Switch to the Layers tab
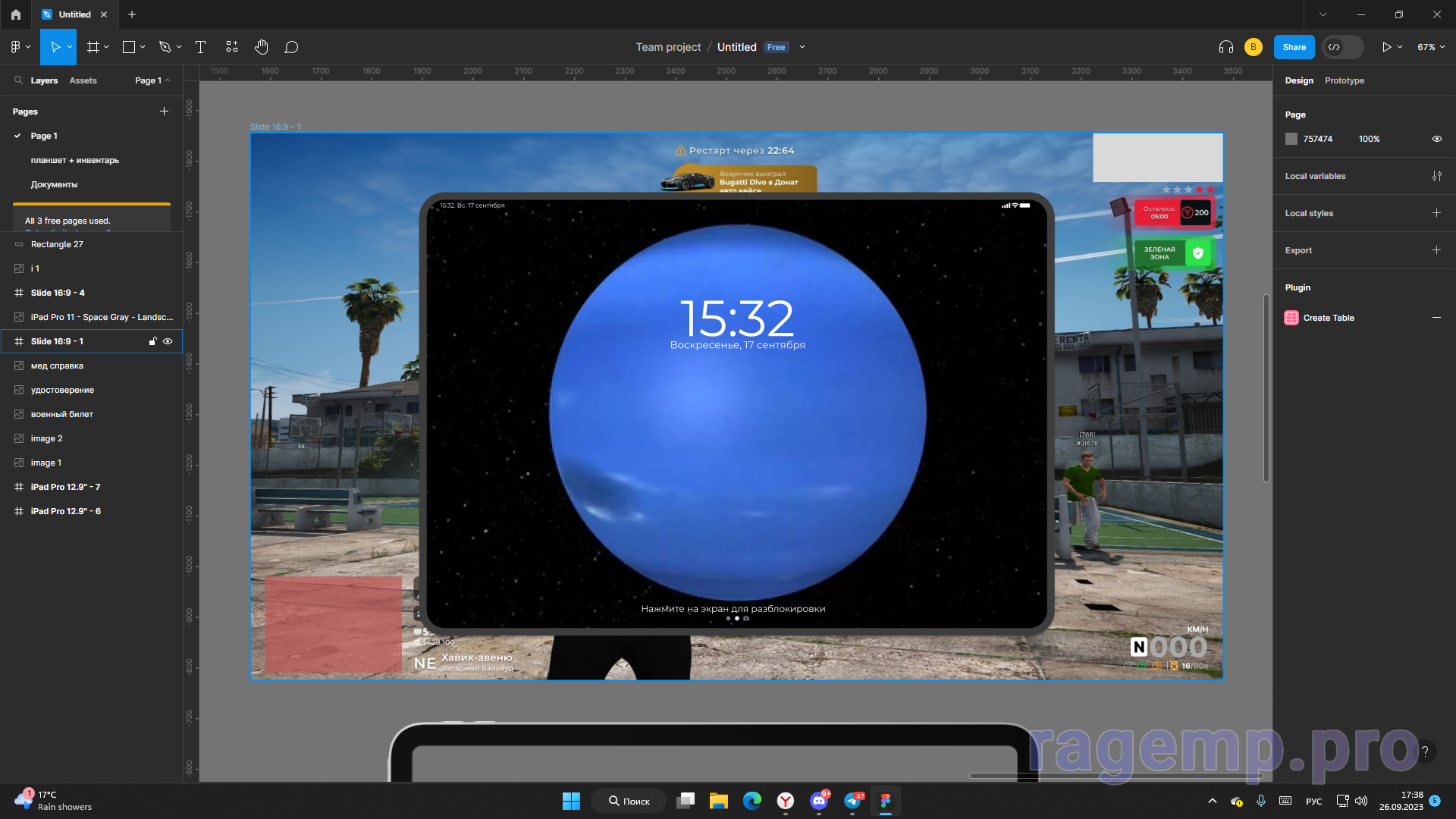This screenshot has height=819, width=1456. click(44, 80)
